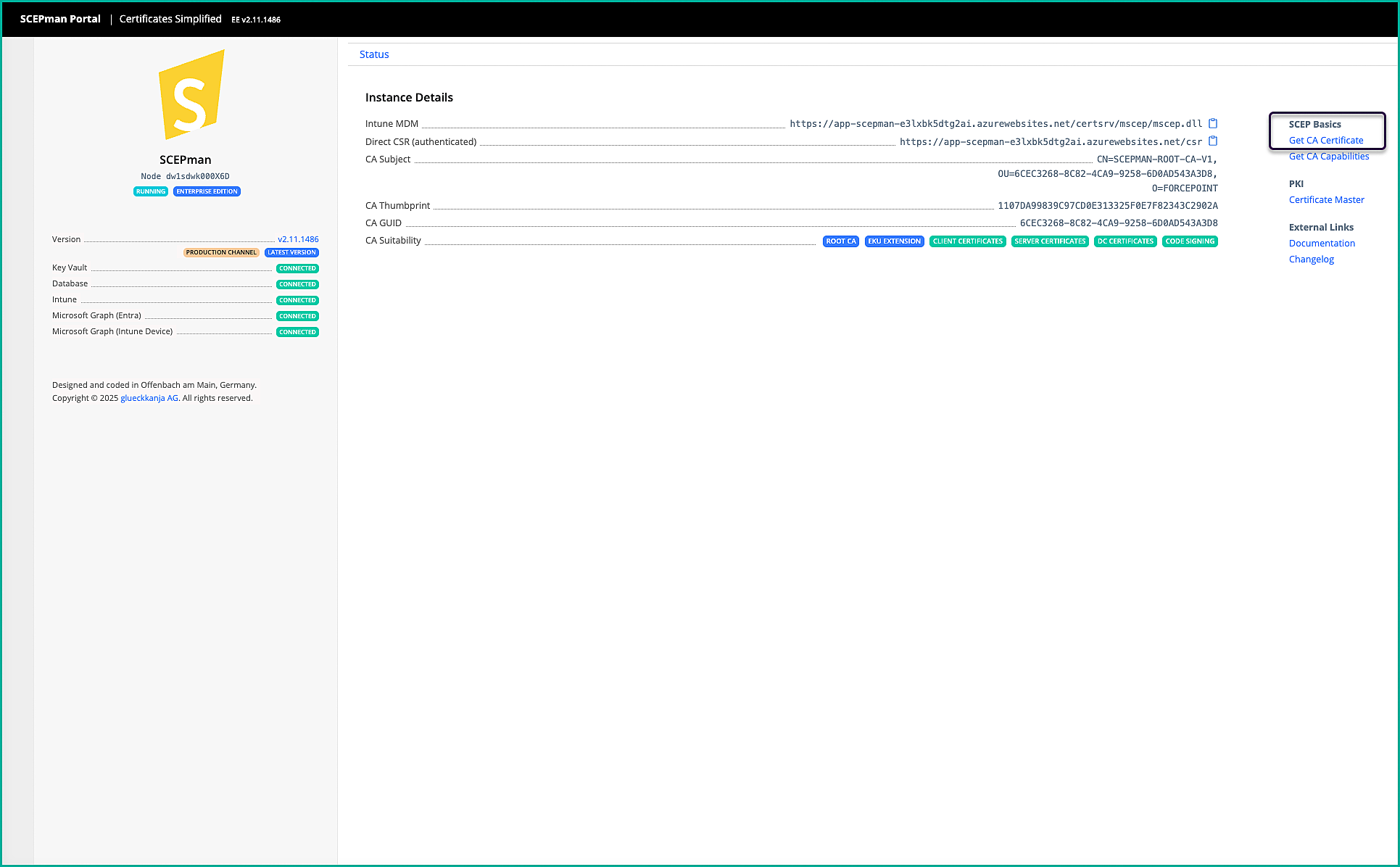
Task: Copy the Intune MDM URL to clipboard
Action: (x=1213, y=123)
